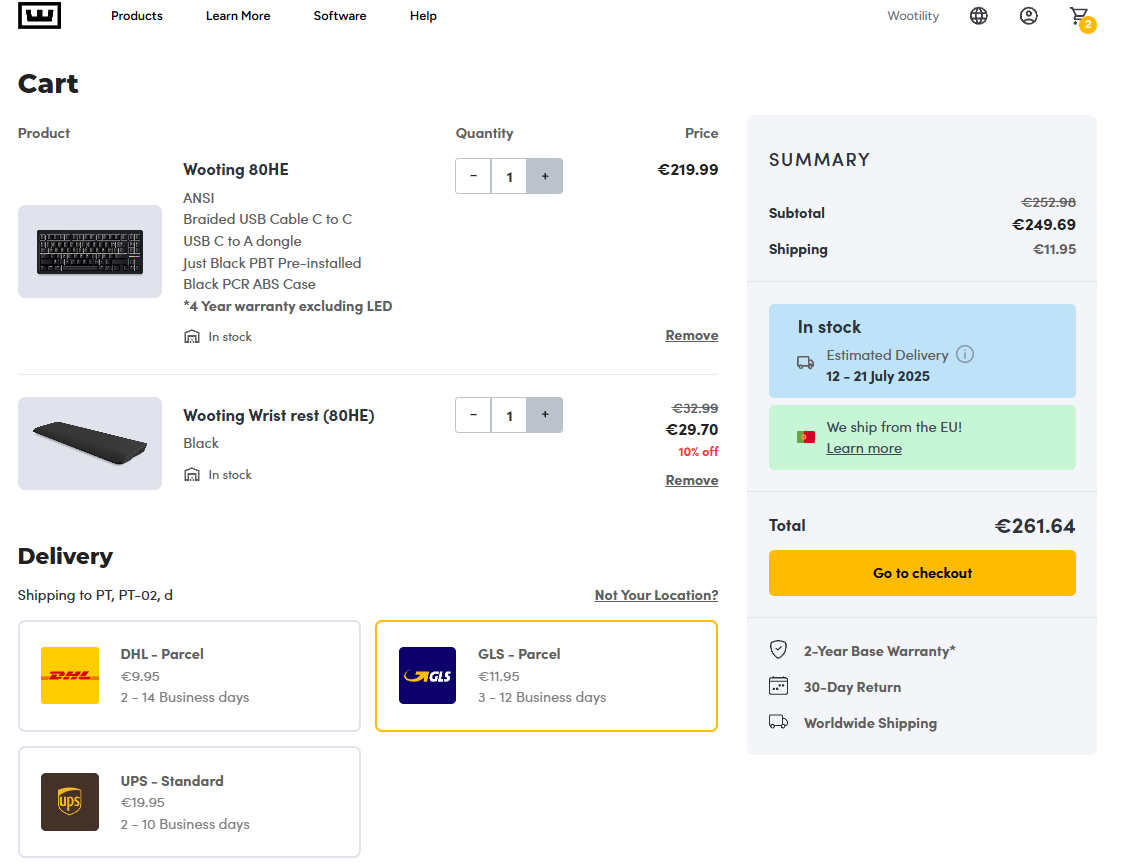
Task: Click the 30-Day Return text
Action: [852, 687]
